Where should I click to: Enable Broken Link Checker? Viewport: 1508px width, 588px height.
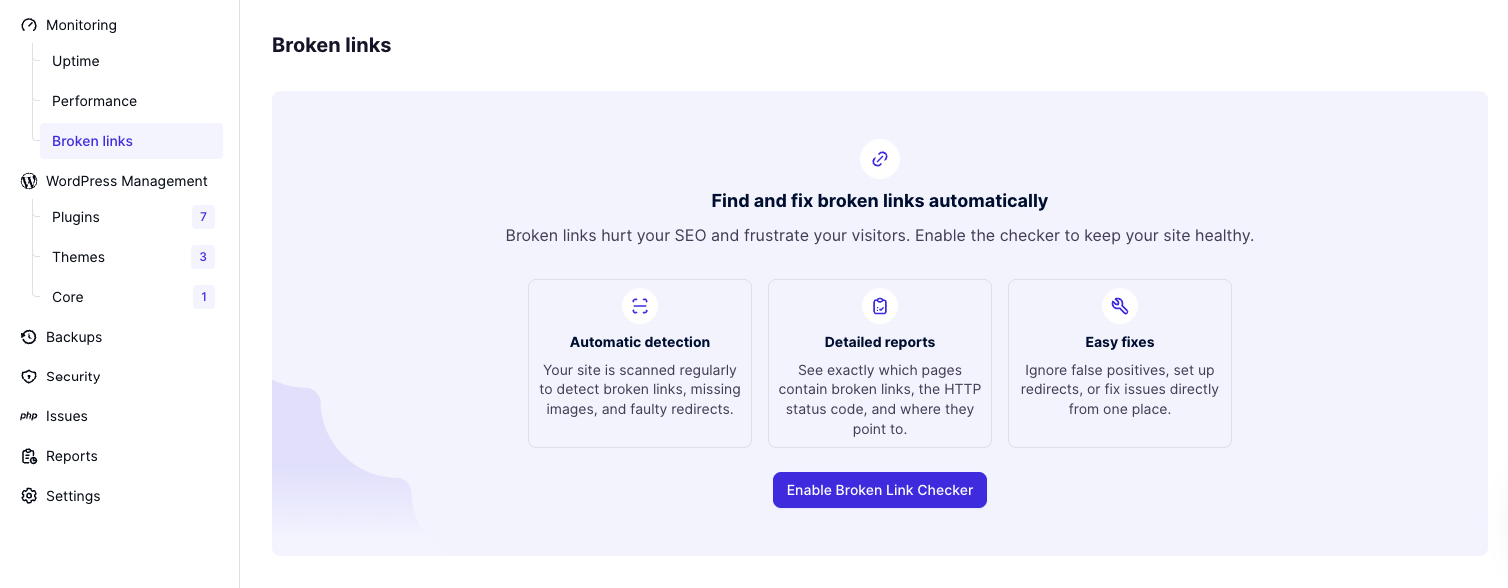point(880,490)
